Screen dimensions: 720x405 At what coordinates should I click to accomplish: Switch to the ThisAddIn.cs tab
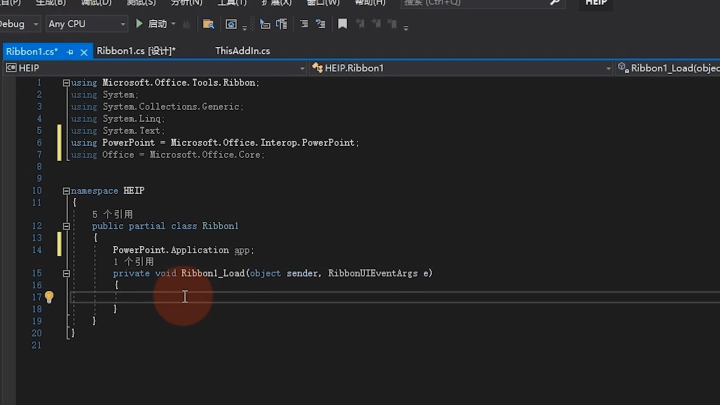tap(242, 51)
